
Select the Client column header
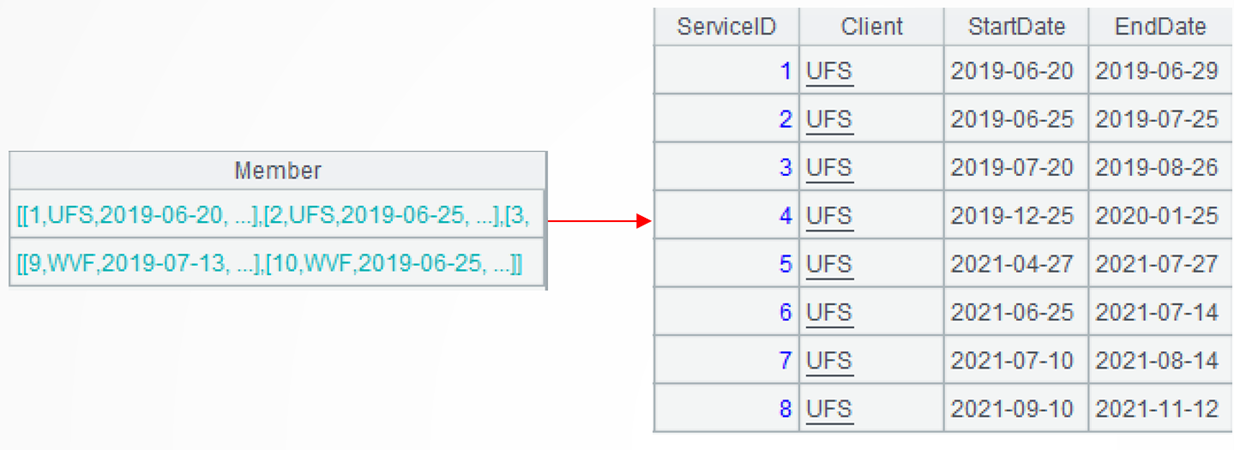click(x=871, y=26)
